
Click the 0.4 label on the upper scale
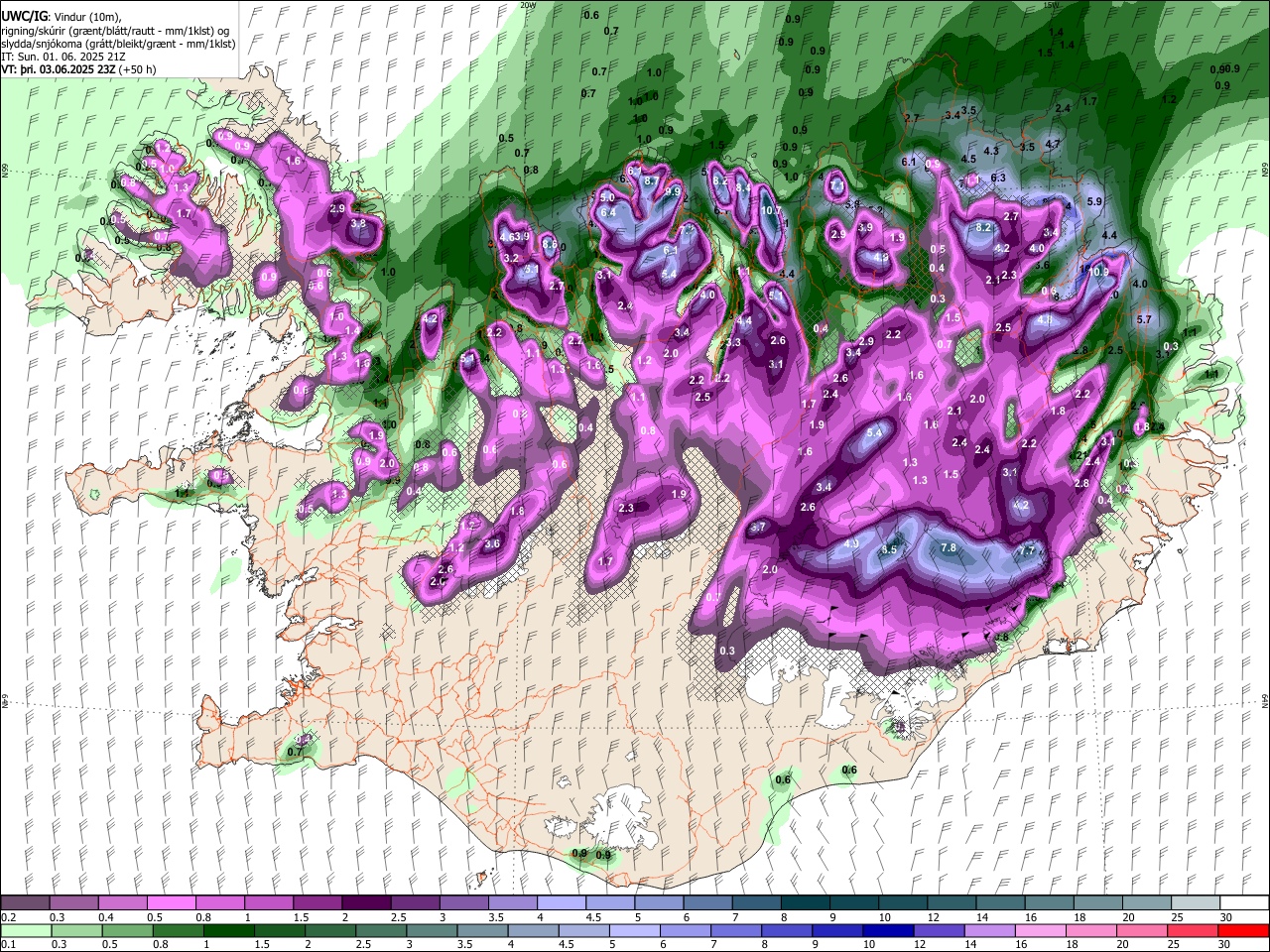click(105, 917)
